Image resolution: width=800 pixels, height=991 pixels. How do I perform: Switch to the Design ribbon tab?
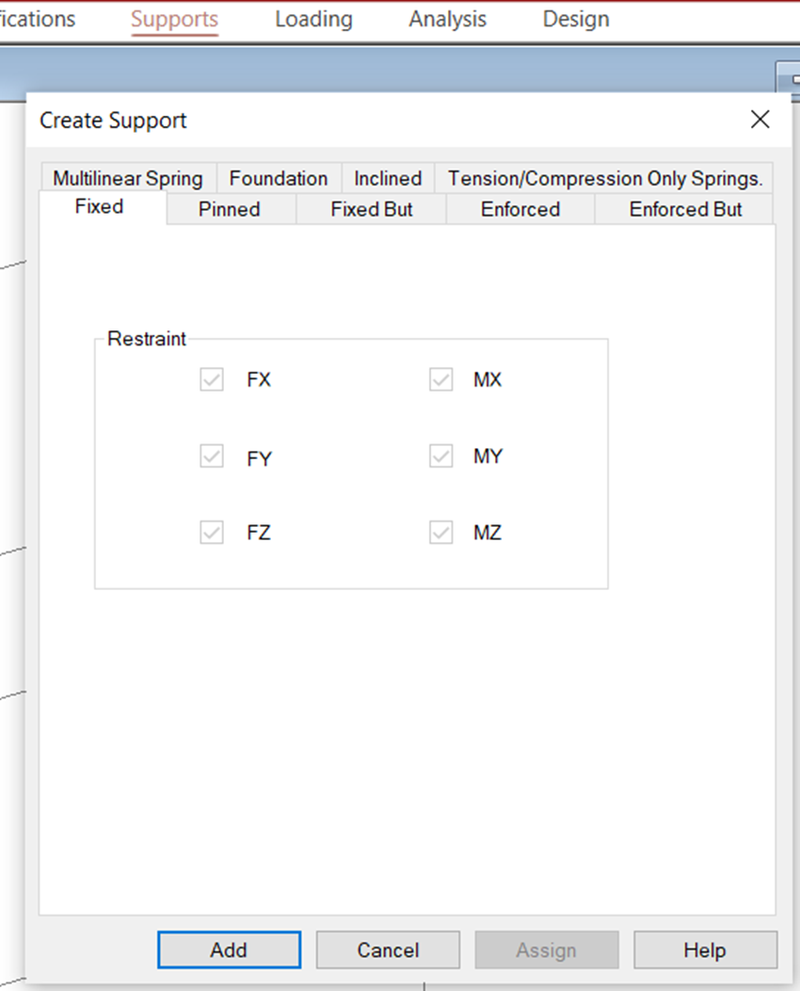click(x=576, y=20)
